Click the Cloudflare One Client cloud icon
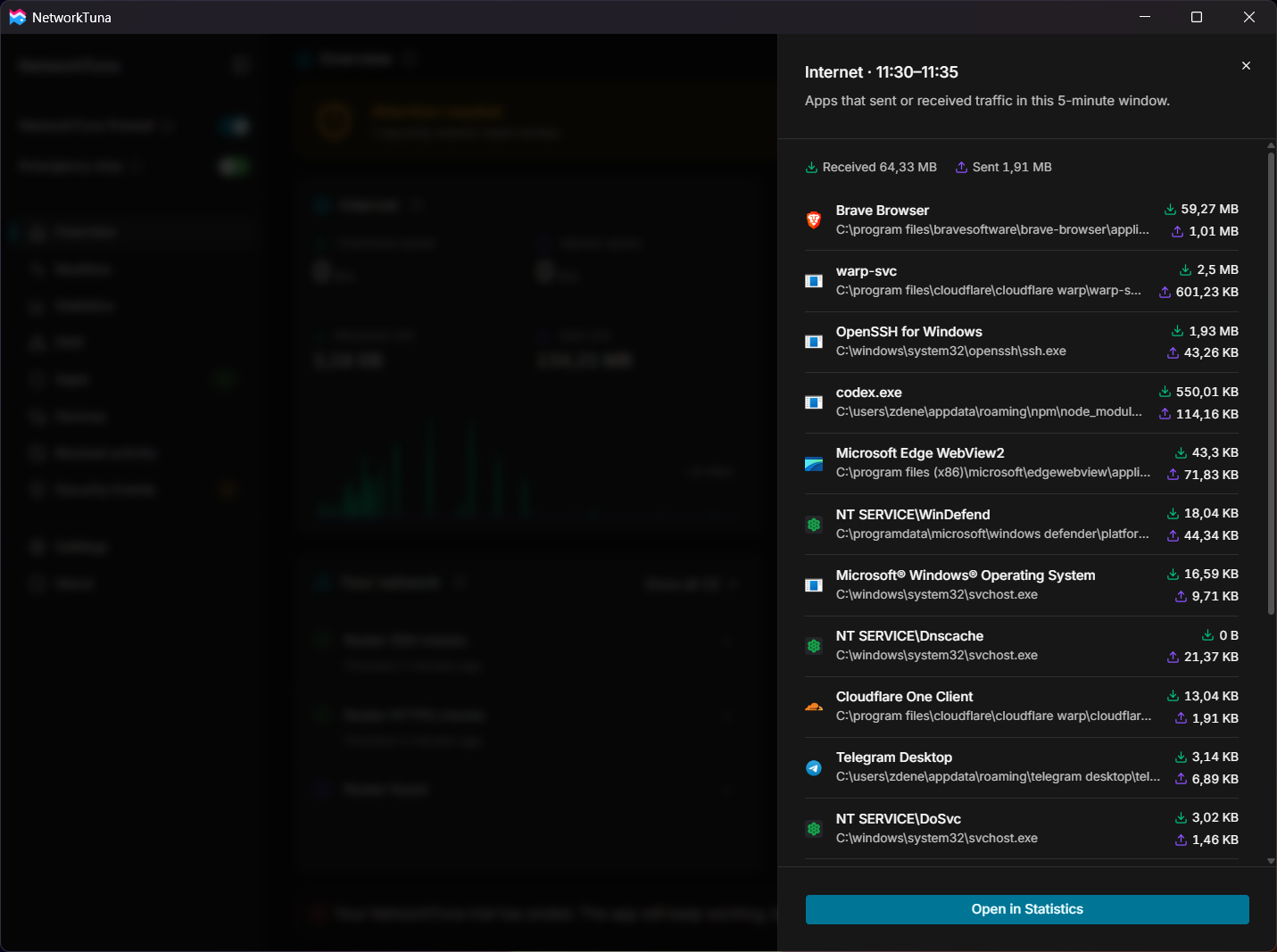 pyautogui.click(x=814, y=707)
